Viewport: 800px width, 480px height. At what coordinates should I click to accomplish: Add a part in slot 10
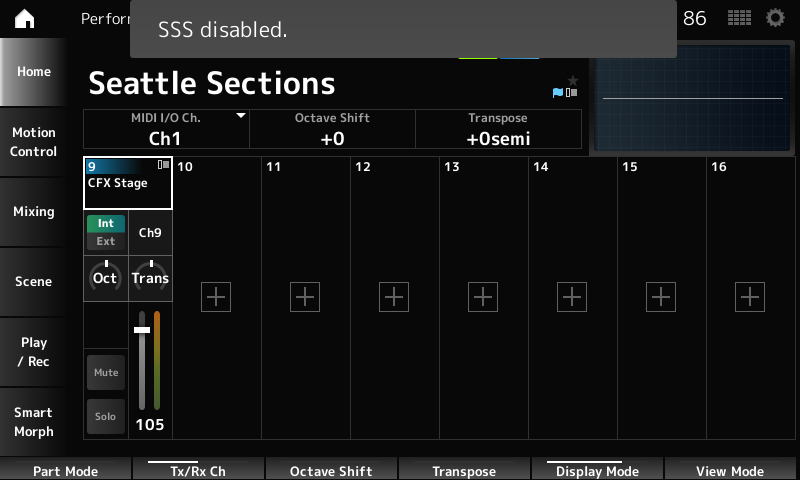pyautogui.click(x=216, y=296)
